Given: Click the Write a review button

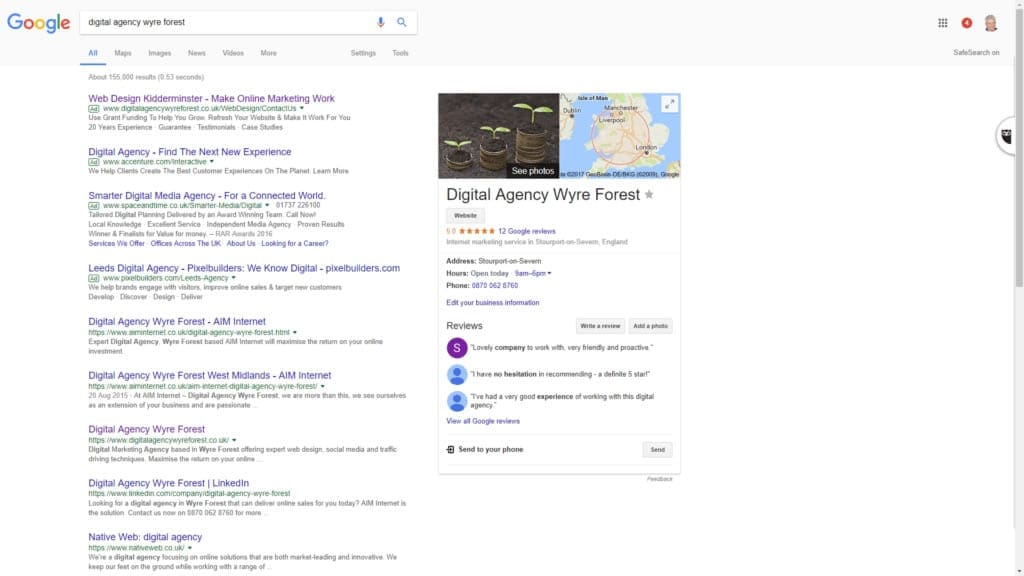Looking at the screenshot, I should point(600,326).
